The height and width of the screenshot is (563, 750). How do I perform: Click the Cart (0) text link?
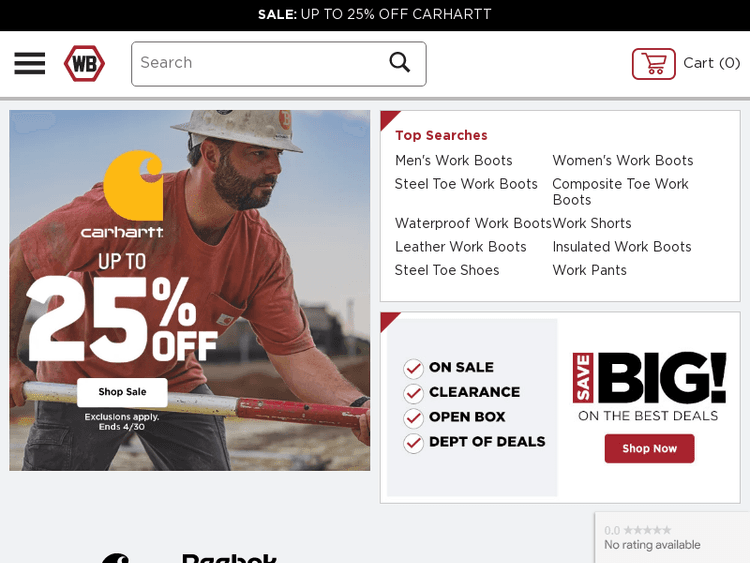coord(711,63)
